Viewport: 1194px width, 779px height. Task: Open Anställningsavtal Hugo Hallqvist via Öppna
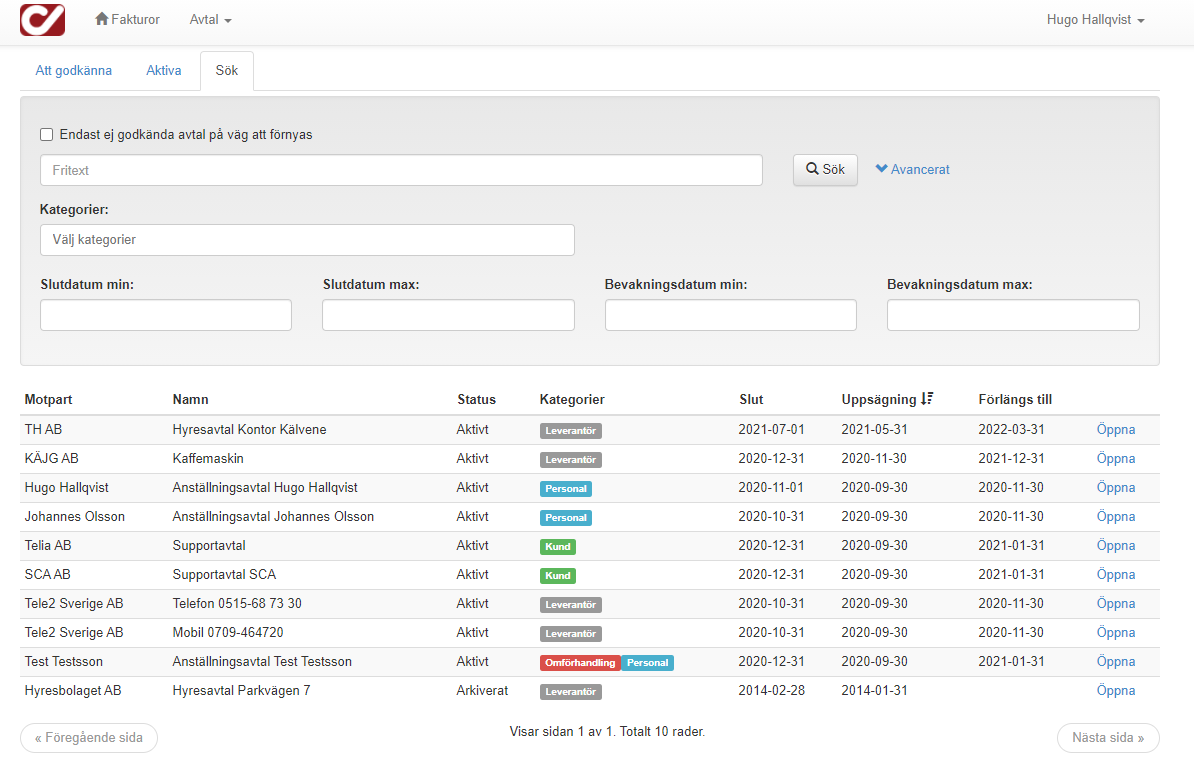click(1116, 487)
